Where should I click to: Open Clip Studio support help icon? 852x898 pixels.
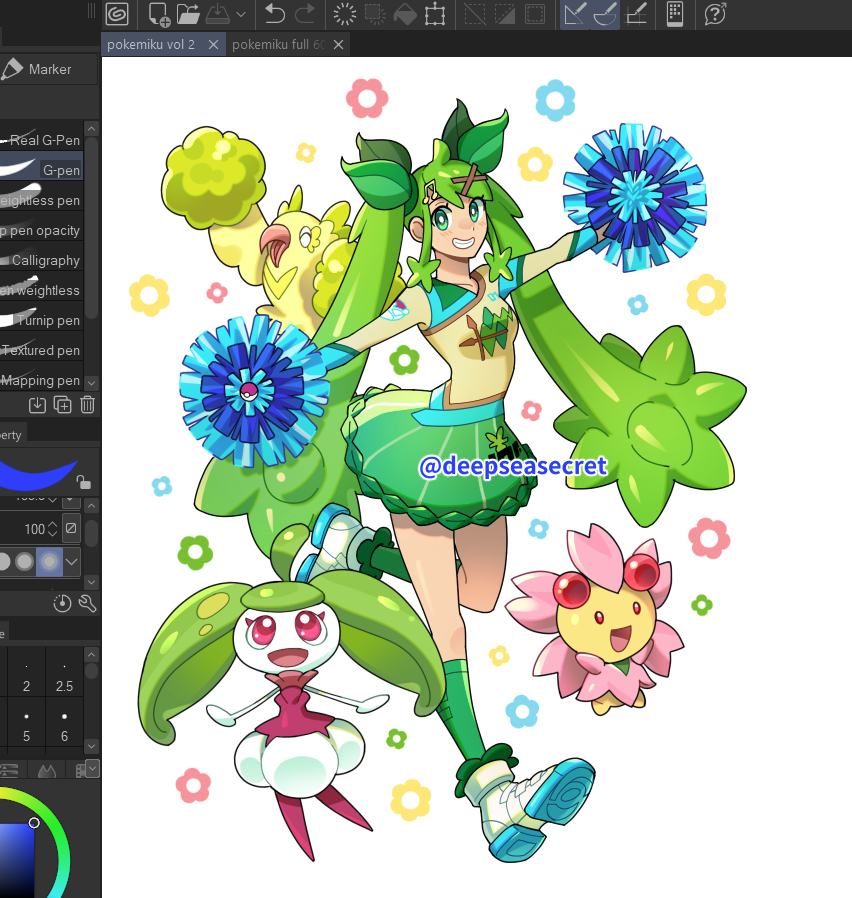[715, 14]
